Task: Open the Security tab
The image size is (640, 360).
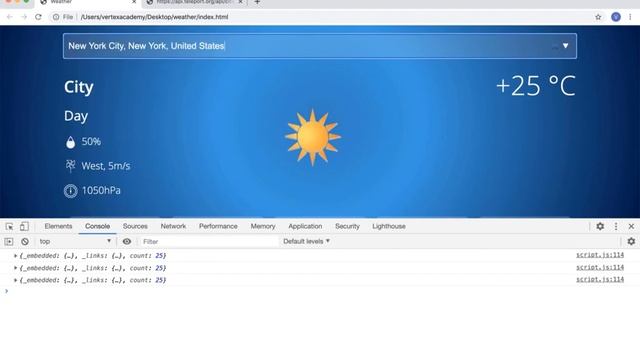Action: click(347, 226)
